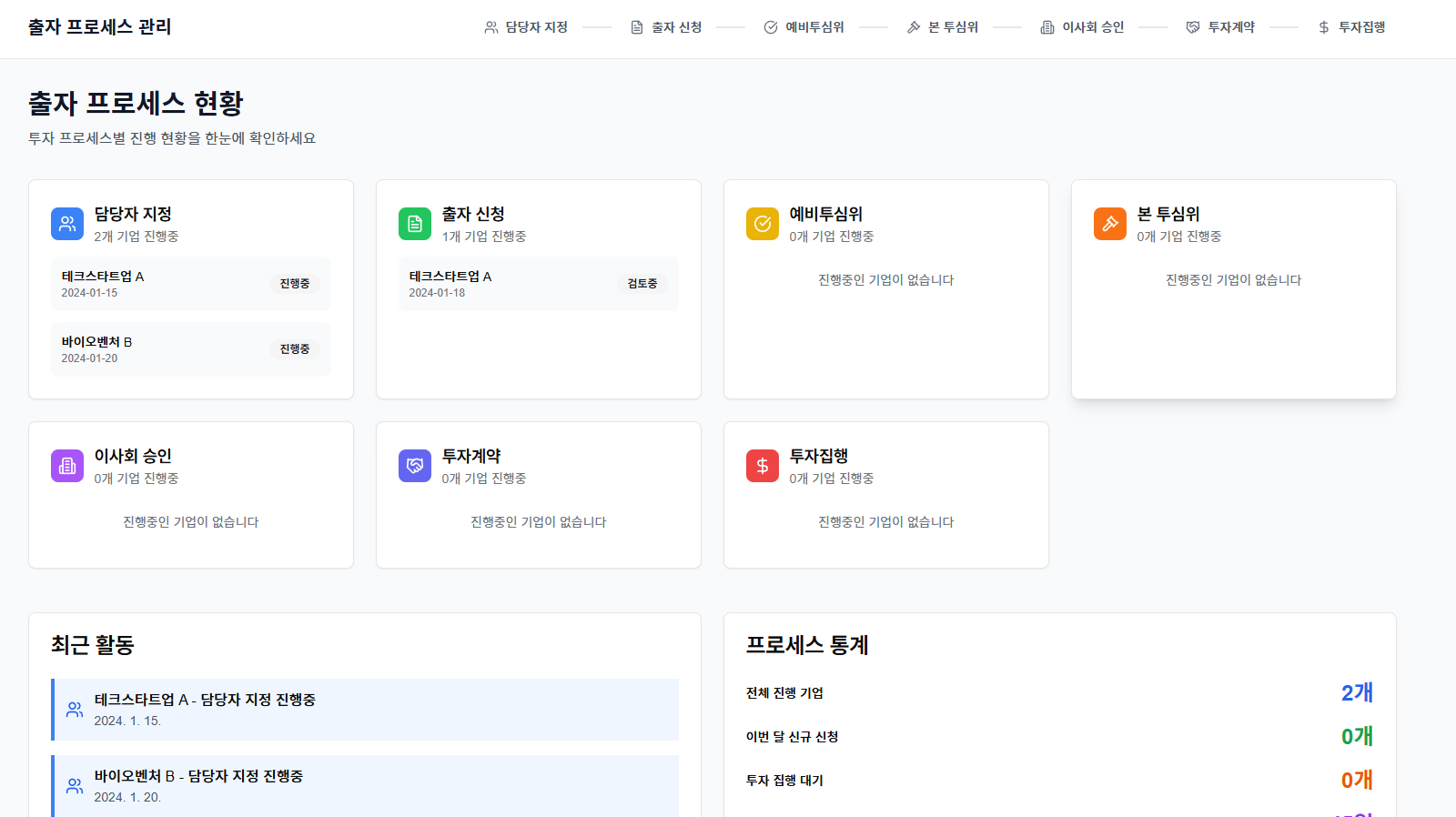Click 진행중 badge for 테크스타트업 A

[x=295, y=284]
